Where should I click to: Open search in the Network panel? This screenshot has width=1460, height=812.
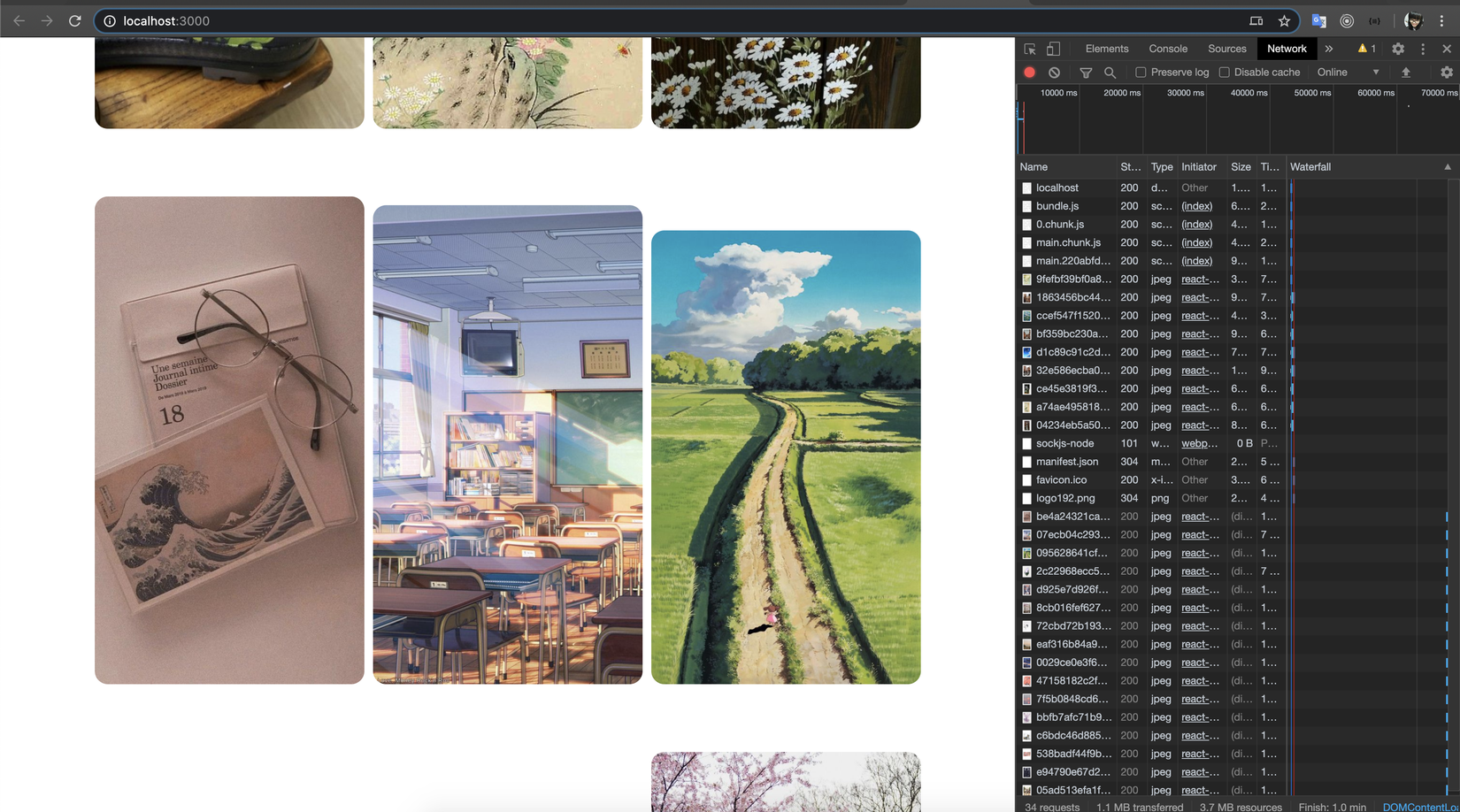pos(1110,73)
